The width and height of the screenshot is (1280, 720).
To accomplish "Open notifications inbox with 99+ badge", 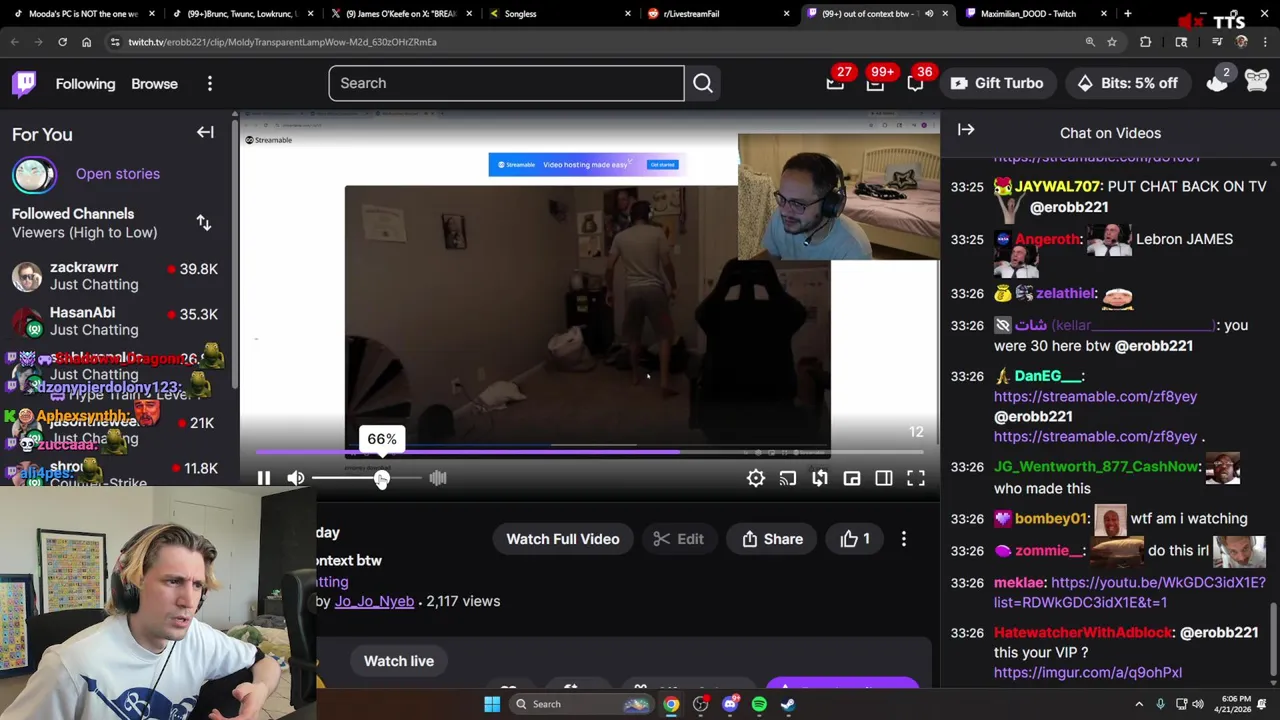I will pyautogui.click(x=875, y=84).
